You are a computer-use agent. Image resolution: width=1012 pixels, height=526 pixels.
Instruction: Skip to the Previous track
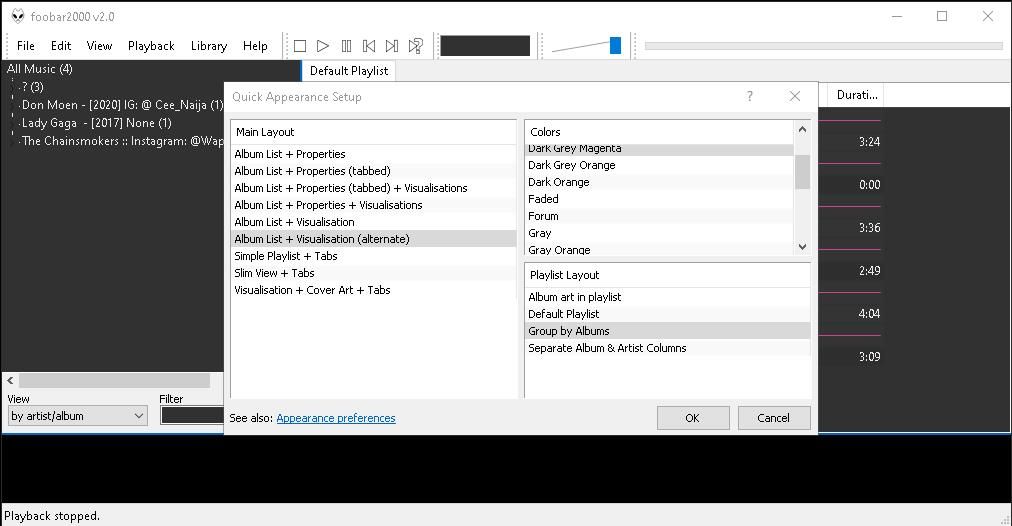pos(369,46)
